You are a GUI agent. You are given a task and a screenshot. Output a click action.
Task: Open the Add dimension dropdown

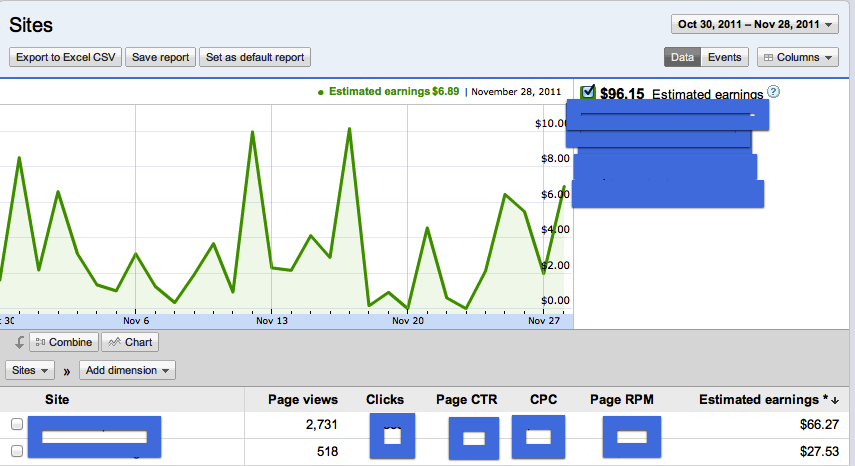[127, 370]
